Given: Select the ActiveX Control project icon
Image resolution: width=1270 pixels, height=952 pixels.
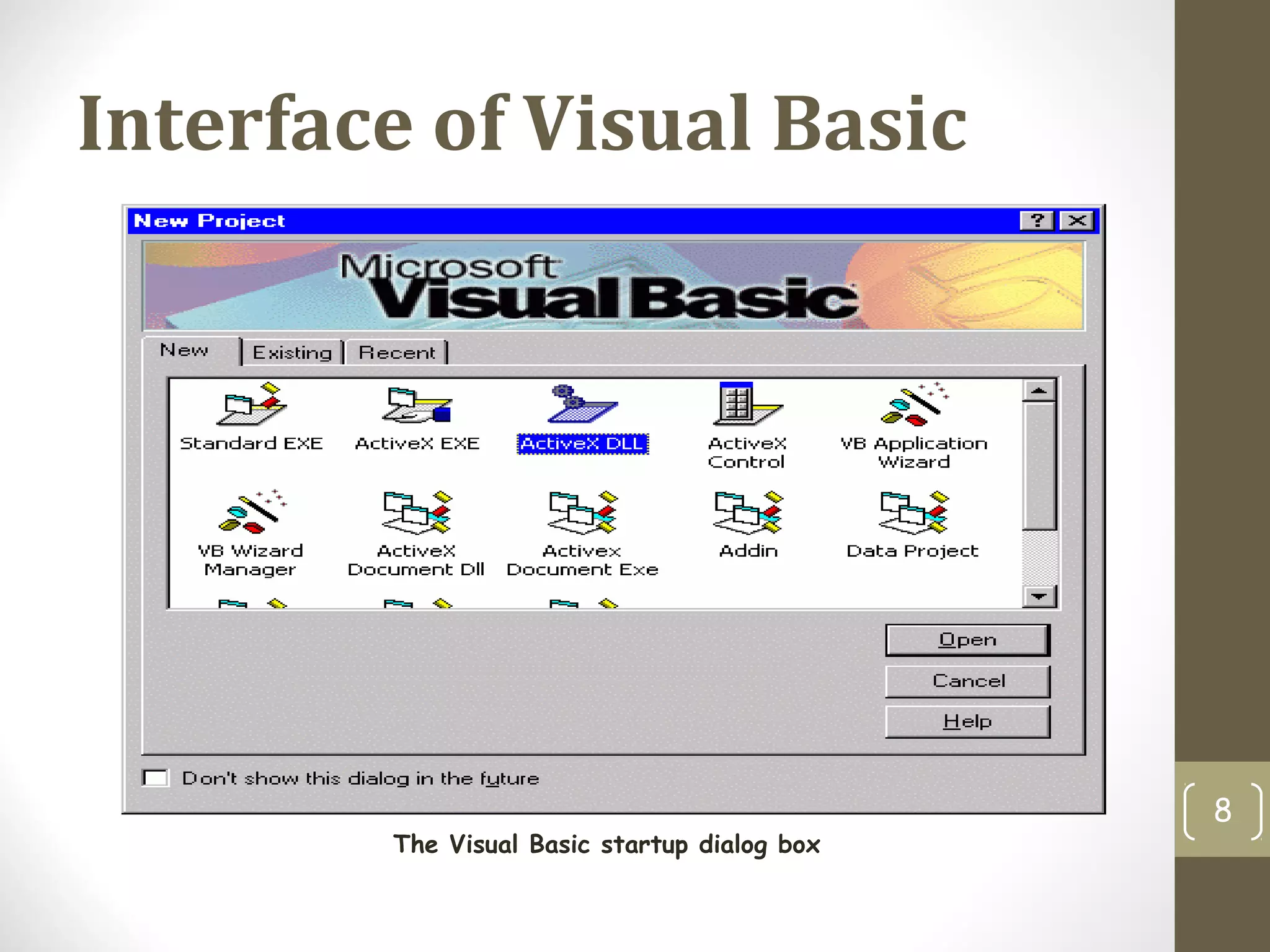Looking at the screenshot, I should pyautogui.click(x=747, y=403).
